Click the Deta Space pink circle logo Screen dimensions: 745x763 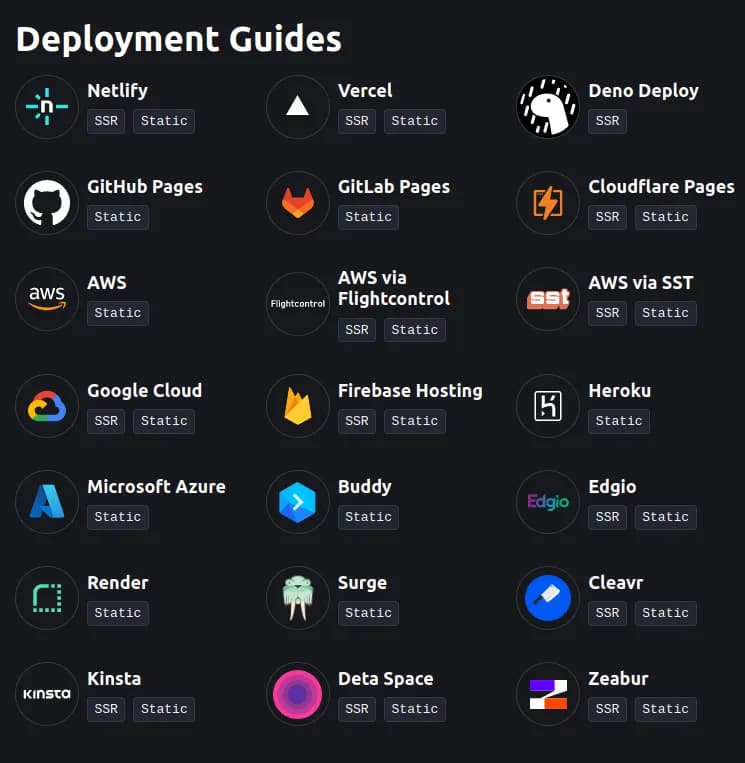point(297,693)
